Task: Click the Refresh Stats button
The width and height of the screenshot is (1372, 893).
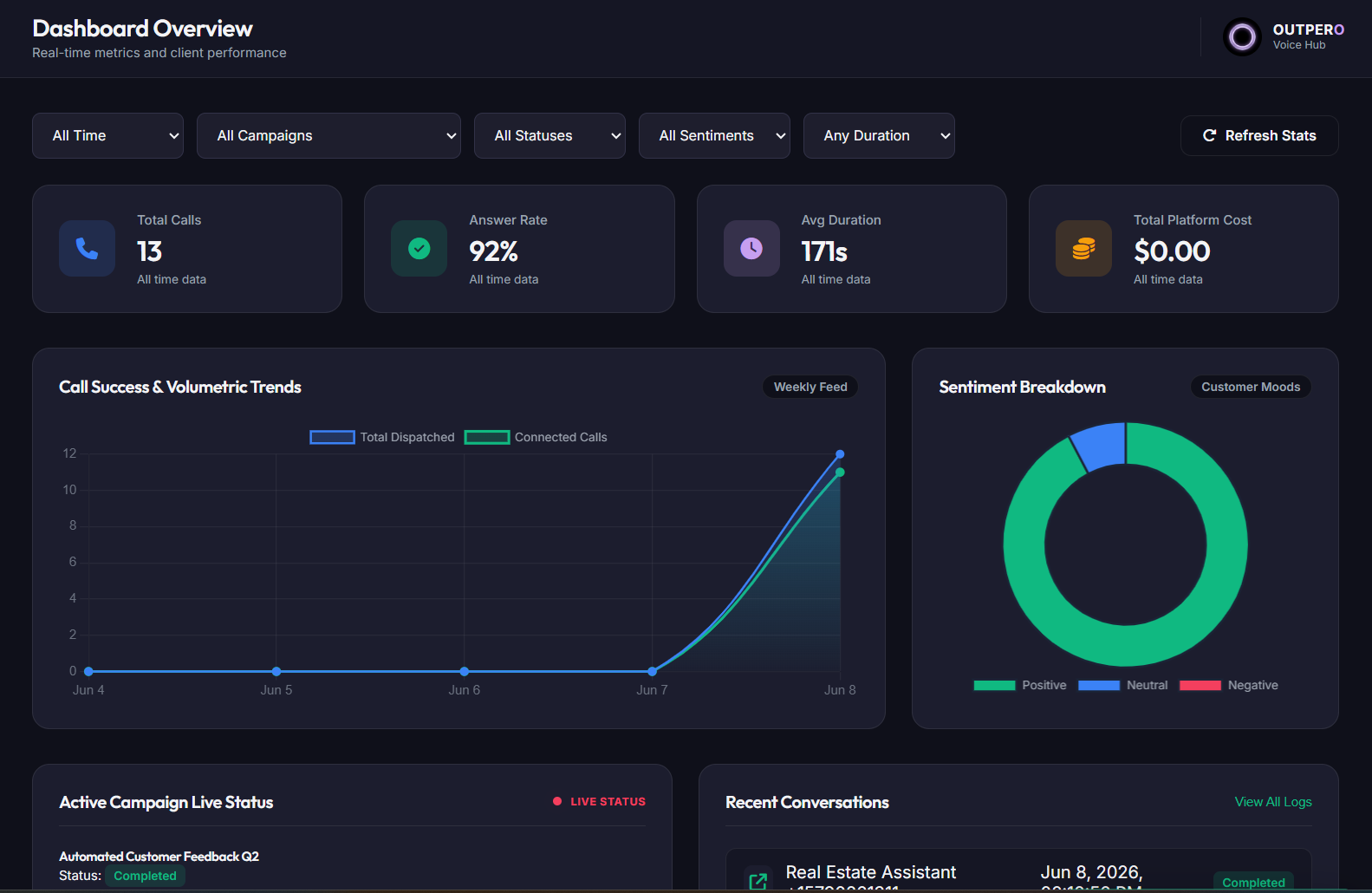Action: pyautogui.click(x=1259, y=135)
